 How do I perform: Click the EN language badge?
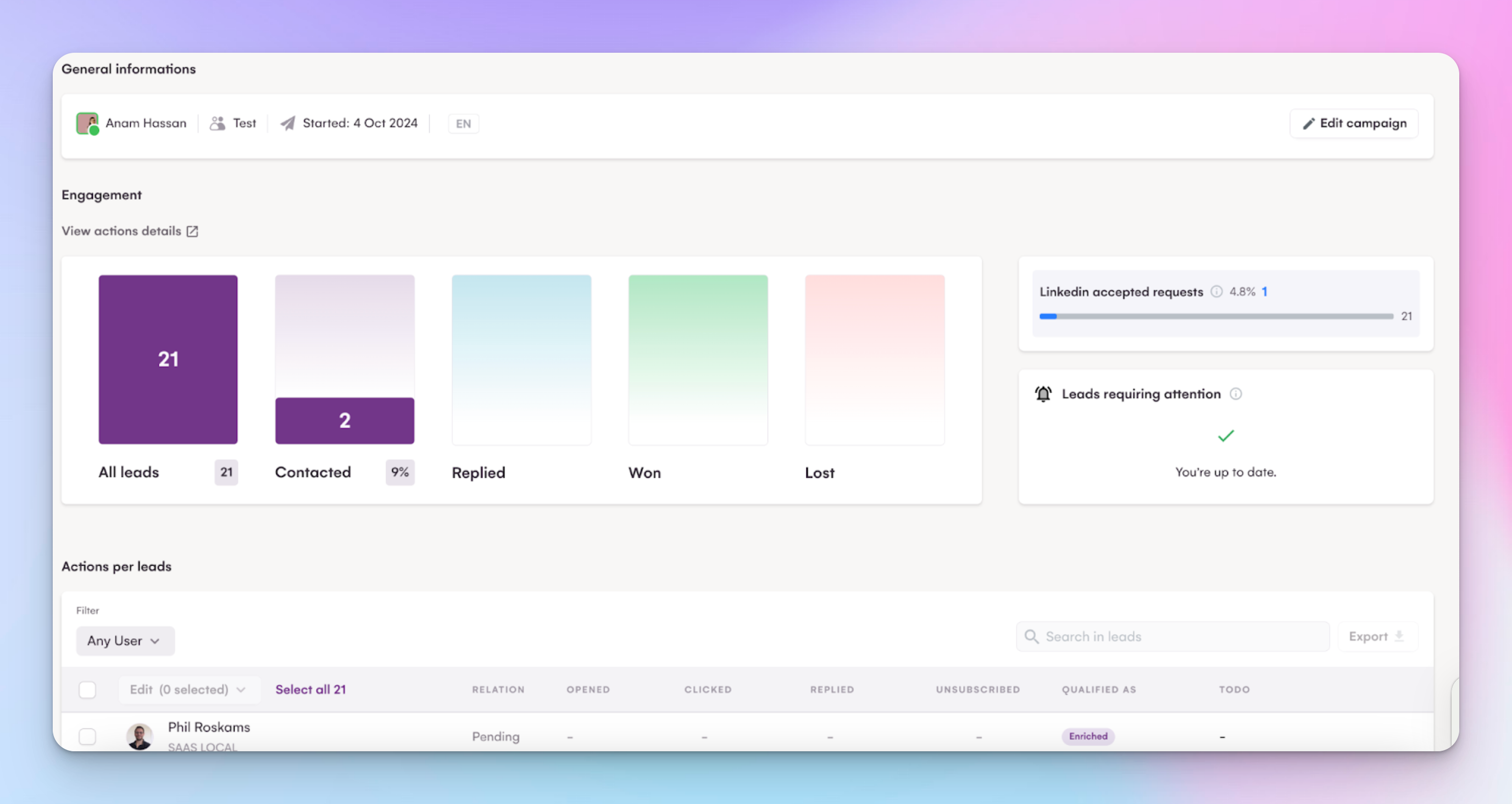(x=463, y=124)
